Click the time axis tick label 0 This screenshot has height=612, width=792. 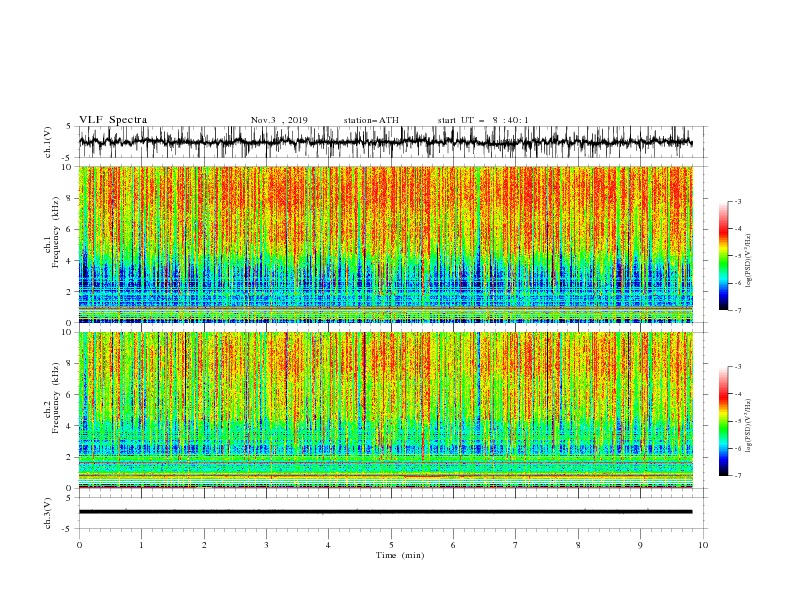(79, 545)
